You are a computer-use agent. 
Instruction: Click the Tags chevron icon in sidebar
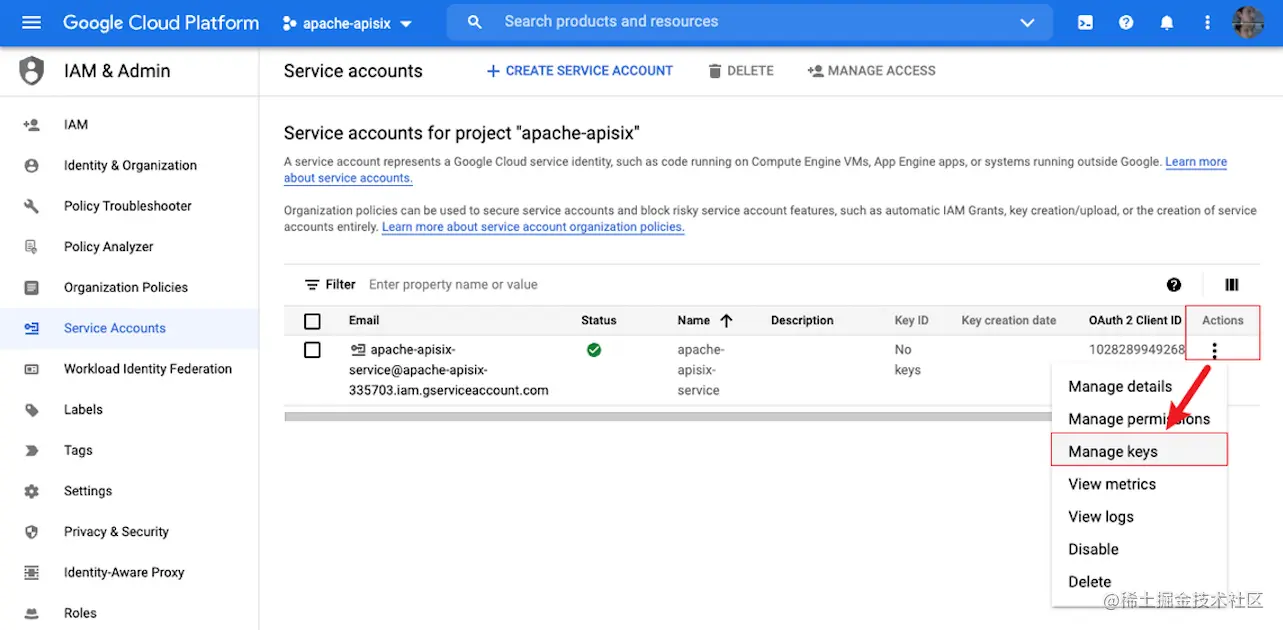click(31, 451)
